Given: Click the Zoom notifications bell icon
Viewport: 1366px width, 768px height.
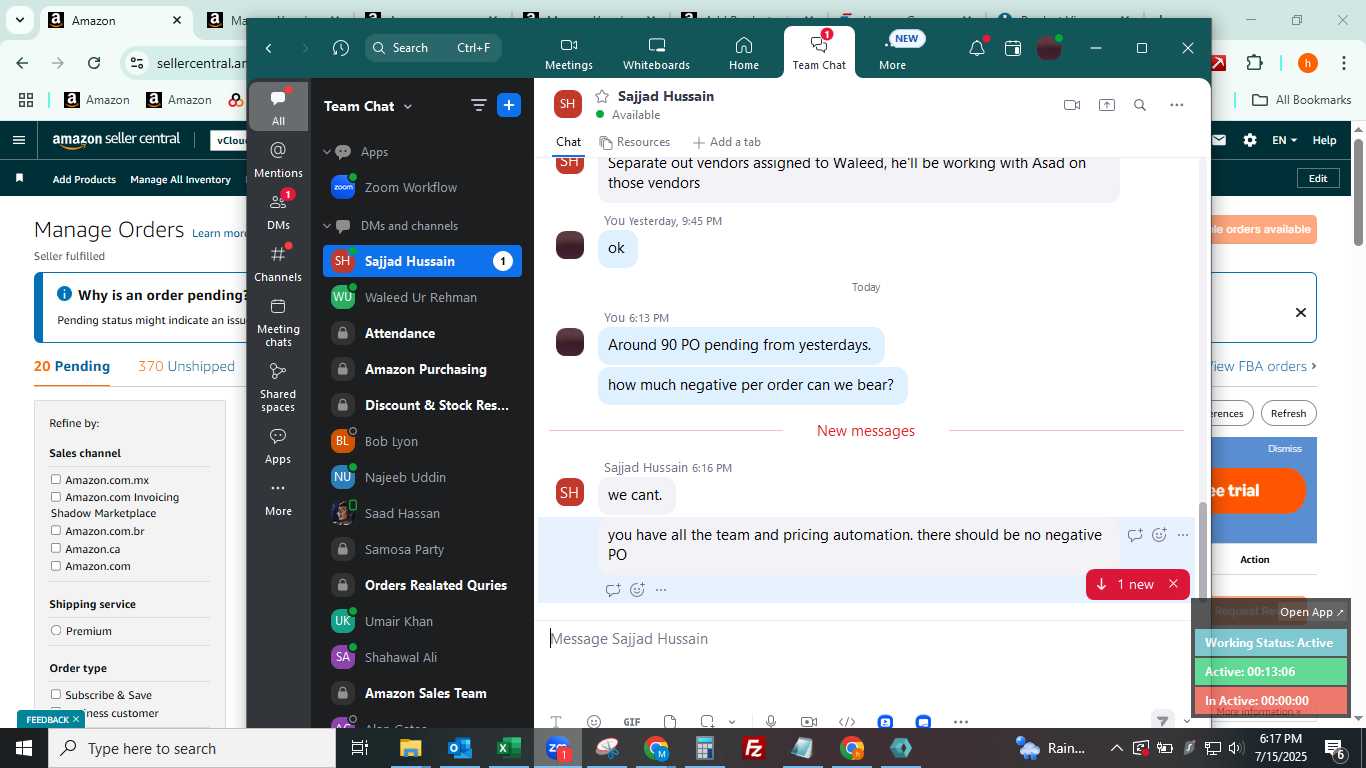Looking at the screenshot, I should pos(977,48).
